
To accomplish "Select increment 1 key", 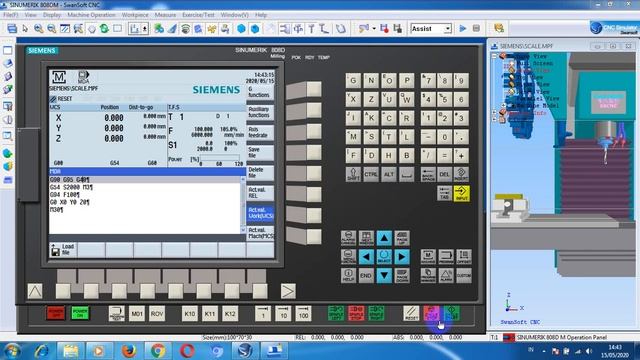I will 263,313.
